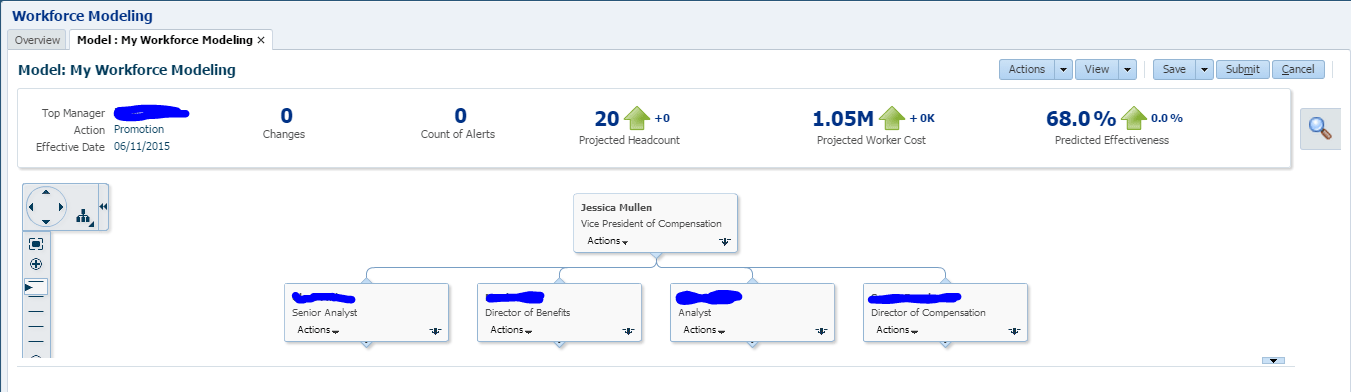This screenshot has width=1351, height=392.
Task: Click the Cancel button
Action: click(1298, 69)
